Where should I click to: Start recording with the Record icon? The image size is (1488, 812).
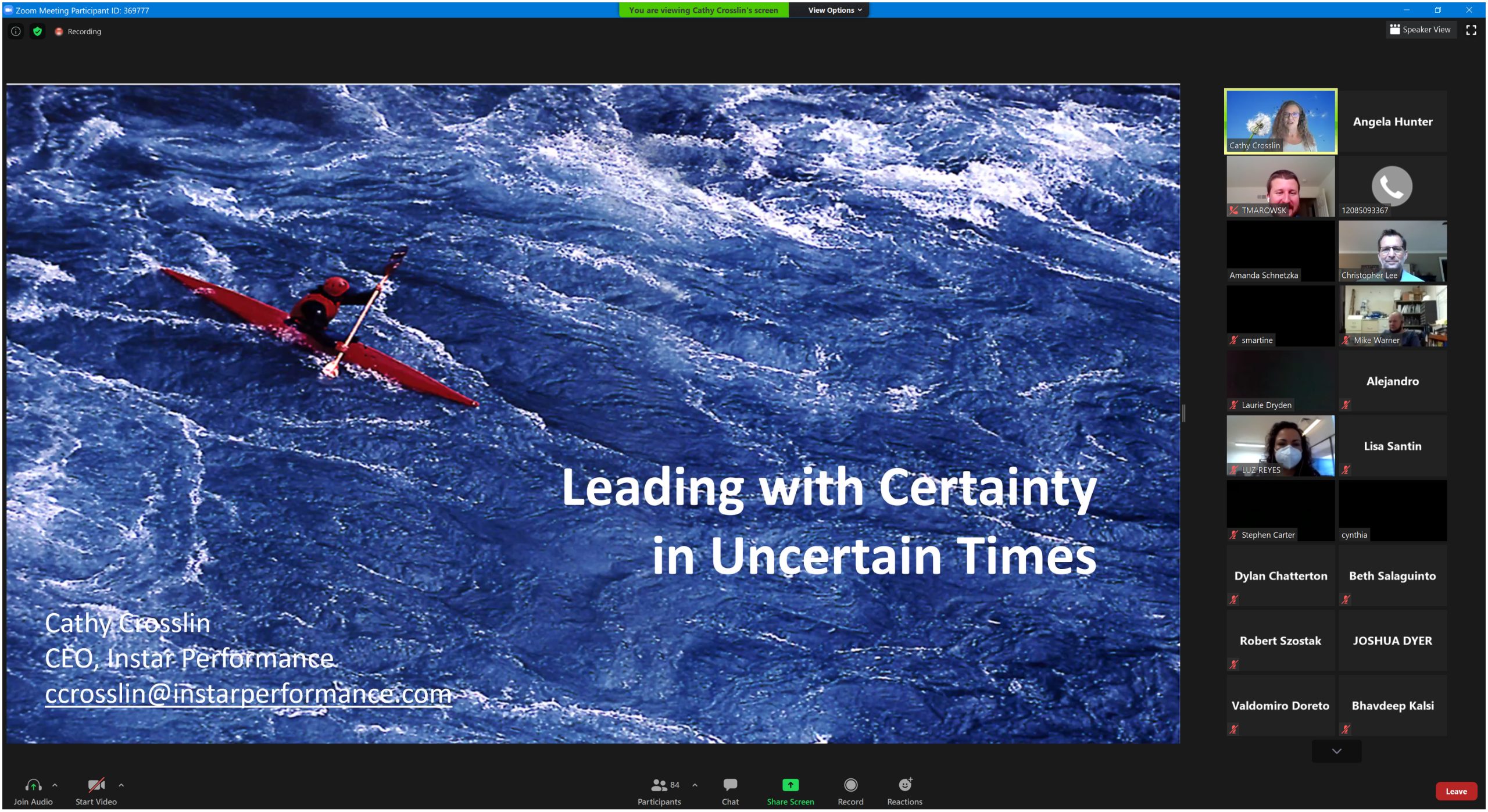point(850,785)
